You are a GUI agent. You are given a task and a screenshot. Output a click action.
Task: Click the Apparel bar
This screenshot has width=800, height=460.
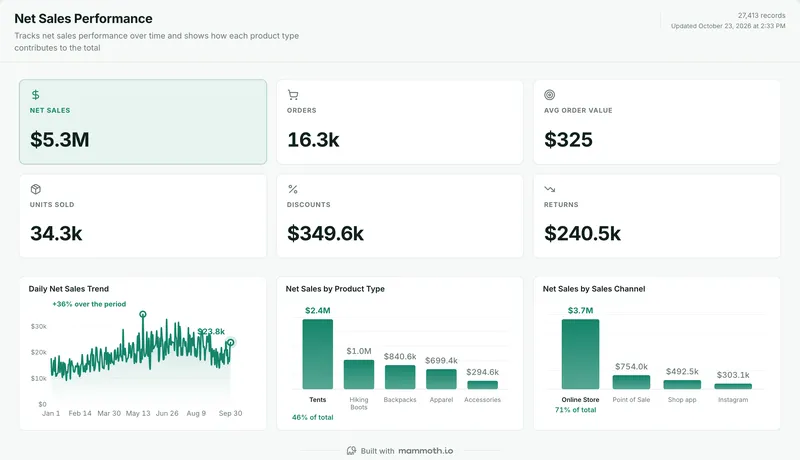(x=441, y=379)
